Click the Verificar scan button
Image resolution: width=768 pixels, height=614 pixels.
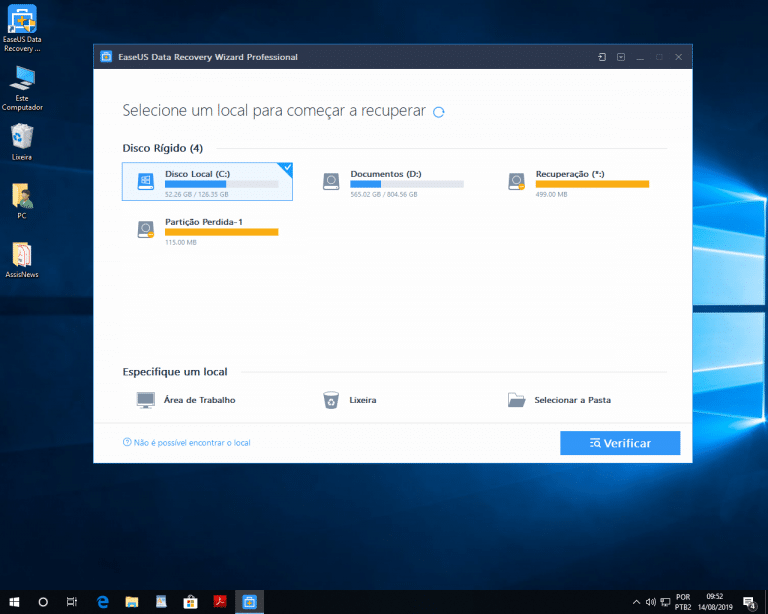[x=620, y=443]
